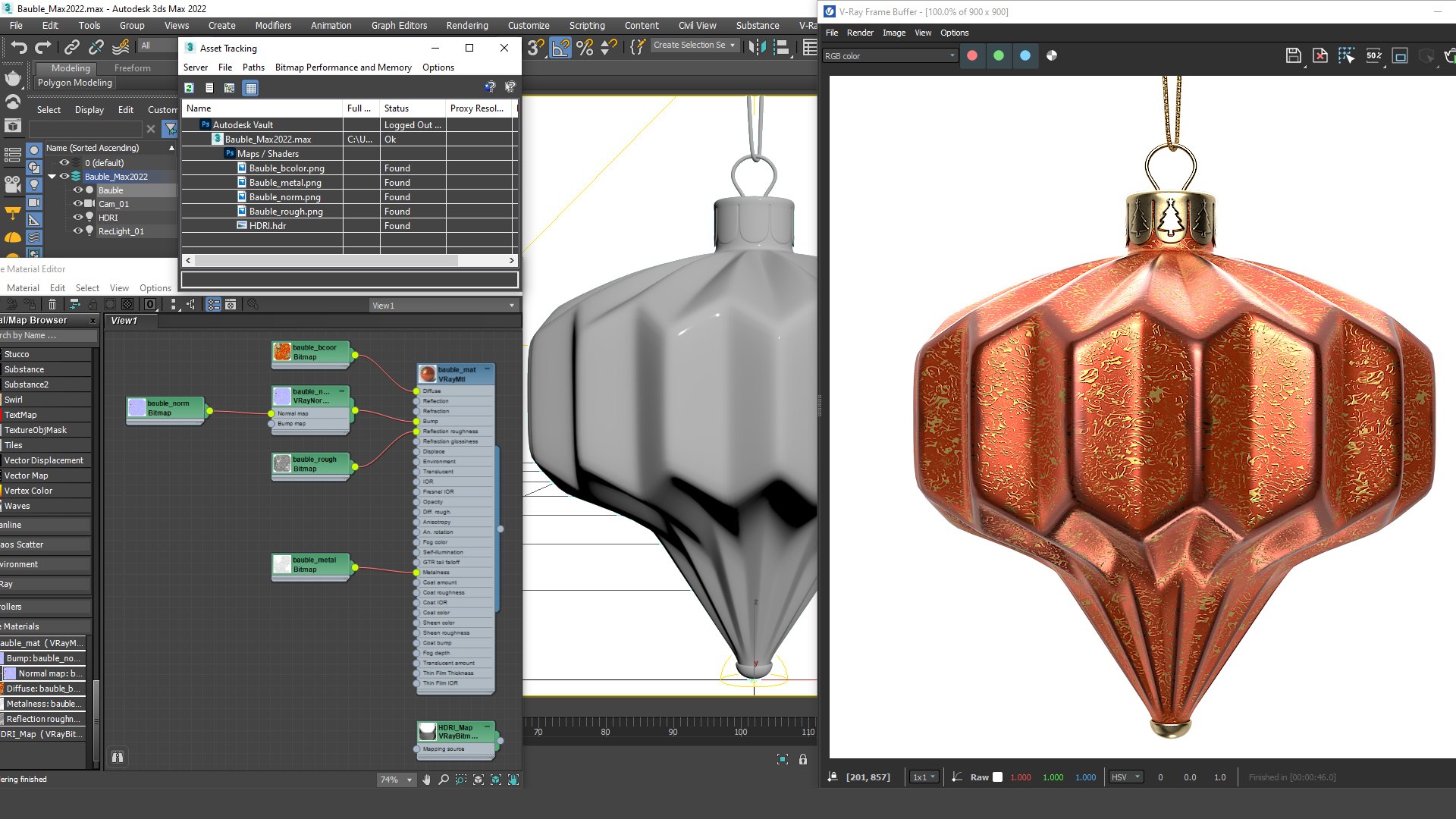
Task: Open 74% zoom dropdown in Material Editor
Action: tap(396, 780)
